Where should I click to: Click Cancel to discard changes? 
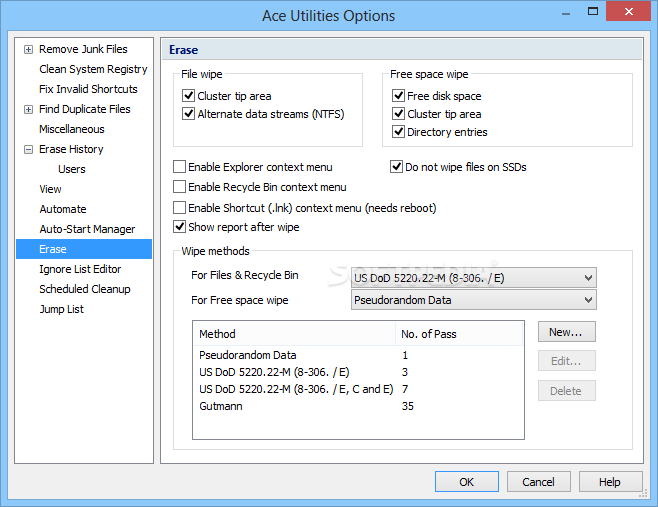(x=538, y=481)
